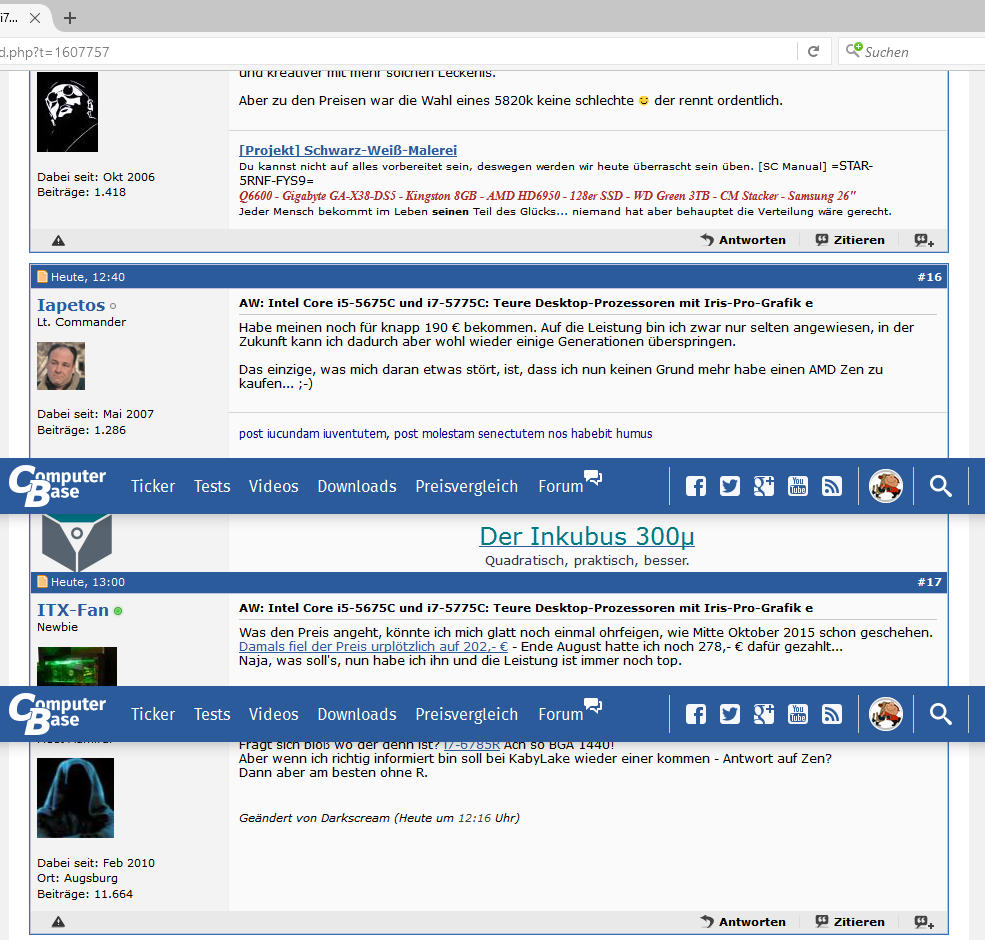Click Google+ icon in lower nav bar
Image resolution: width=985 pixels, height=940 pixels.
[764, 714]
